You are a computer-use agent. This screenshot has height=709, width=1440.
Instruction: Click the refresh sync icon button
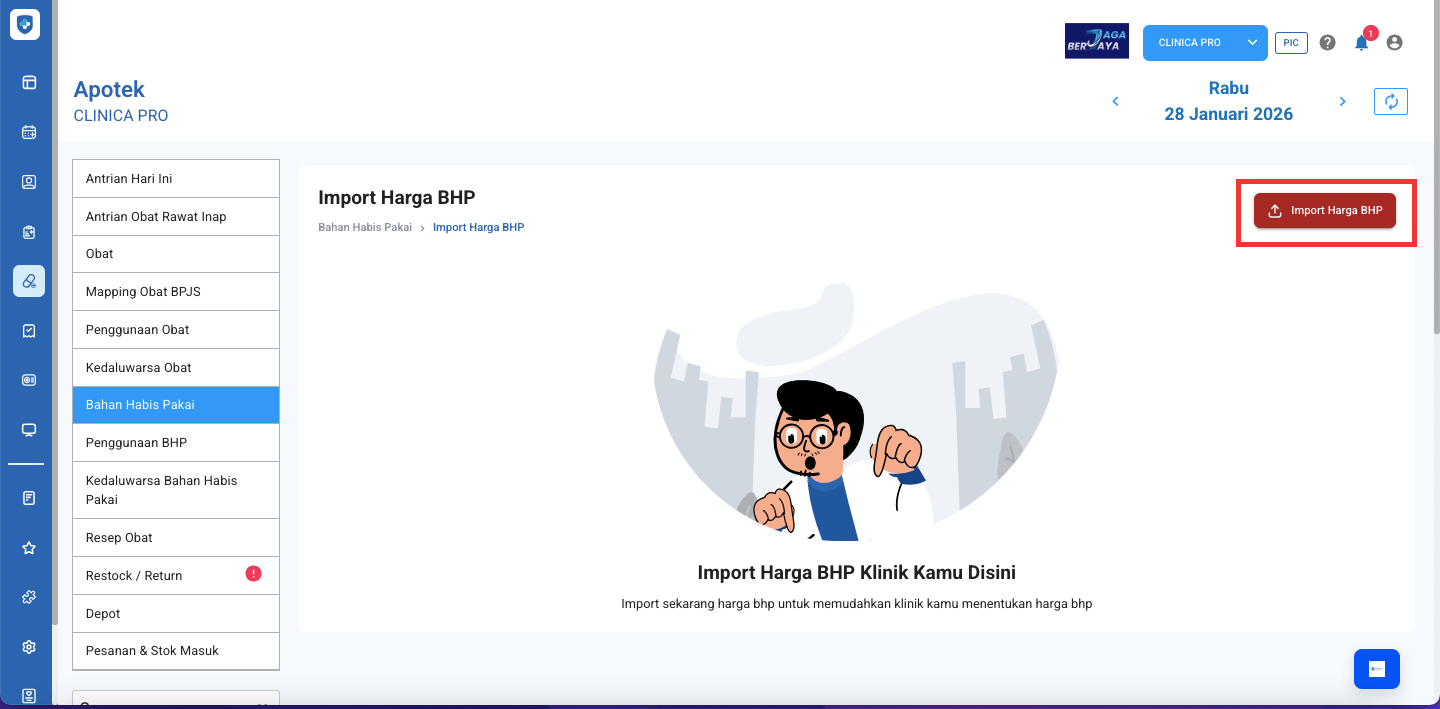[1390, 102]
